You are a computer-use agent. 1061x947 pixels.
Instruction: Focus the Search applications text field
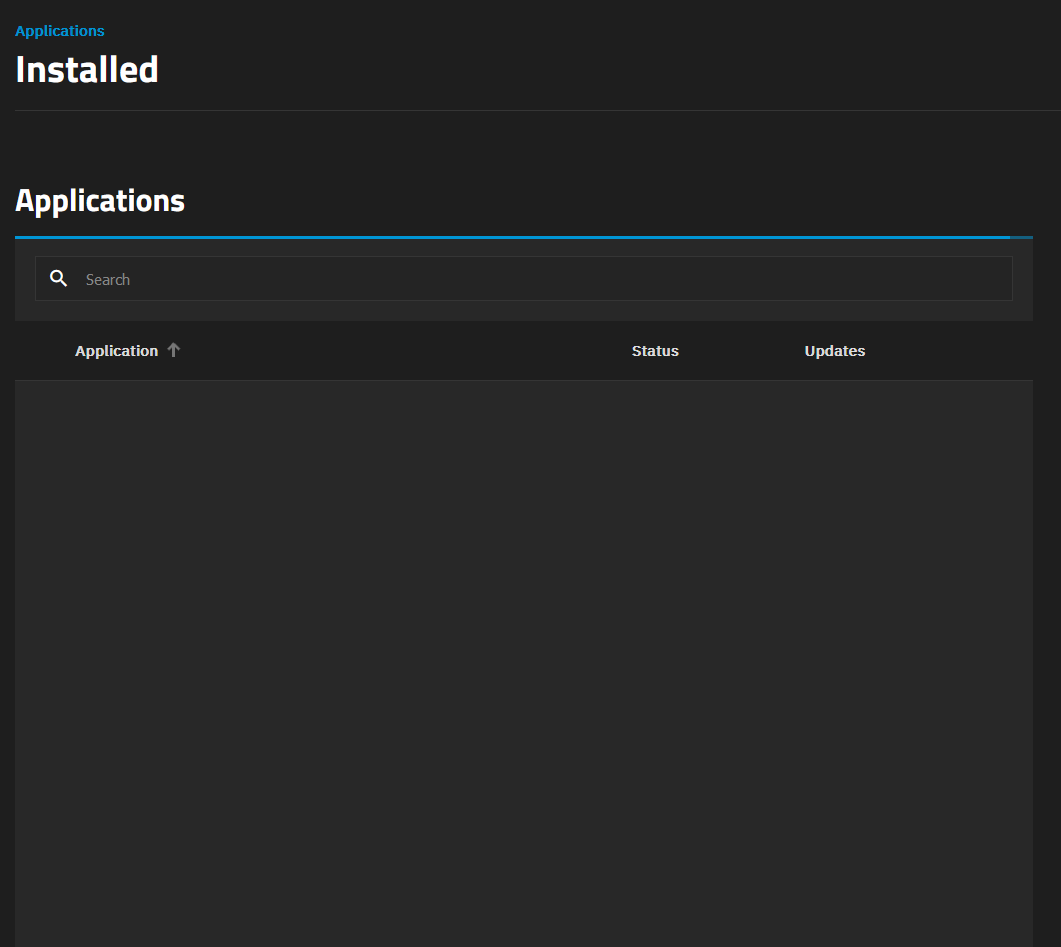coord(540,279)
